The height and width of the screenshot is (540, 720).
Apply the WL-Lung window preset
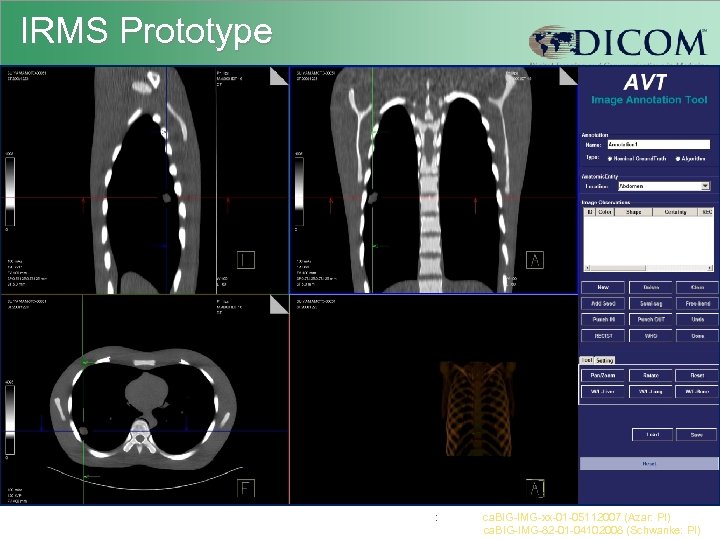[651, 392]
